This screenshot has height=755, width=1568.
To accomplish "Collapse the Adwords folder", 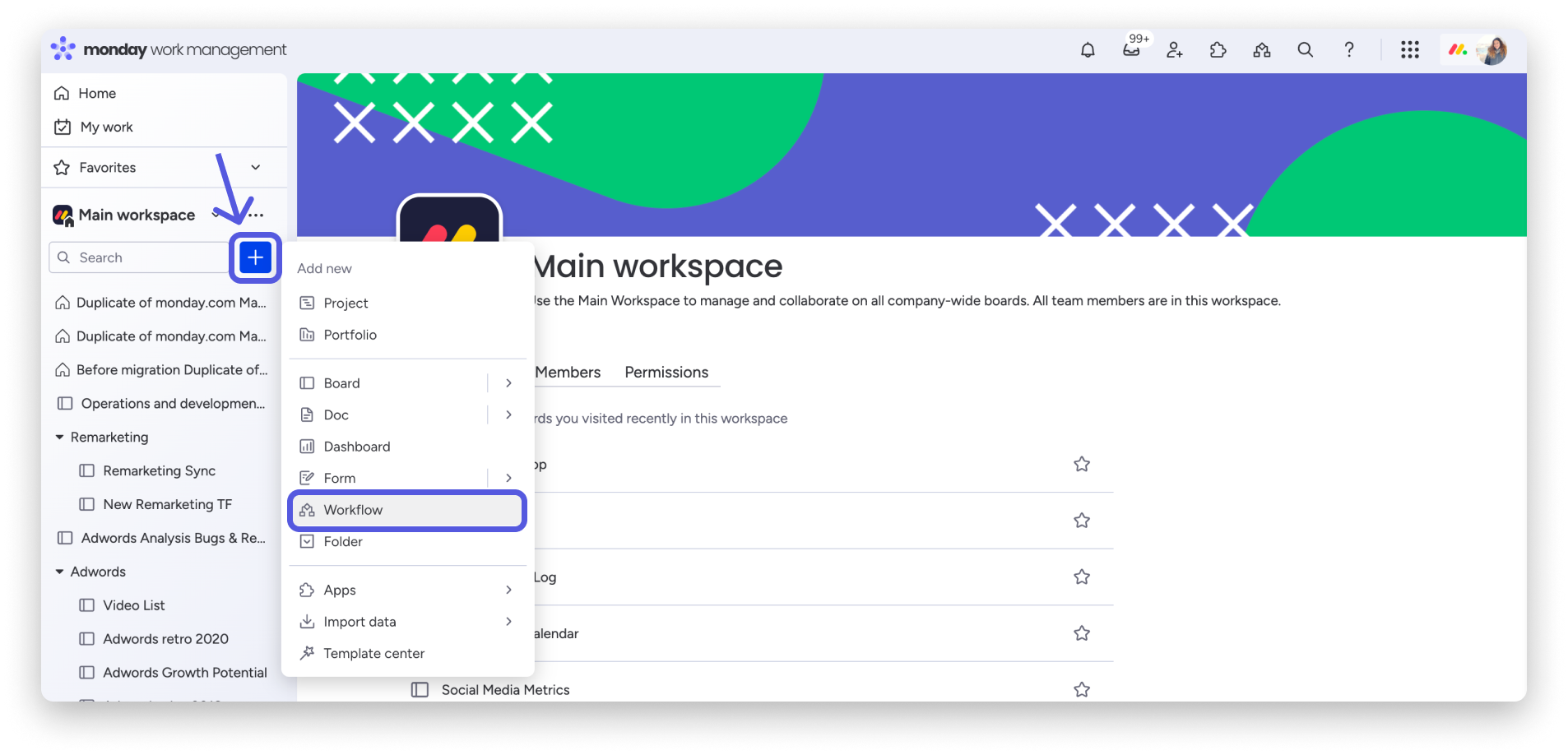I will pyautogui.click(x=59, y=572).
